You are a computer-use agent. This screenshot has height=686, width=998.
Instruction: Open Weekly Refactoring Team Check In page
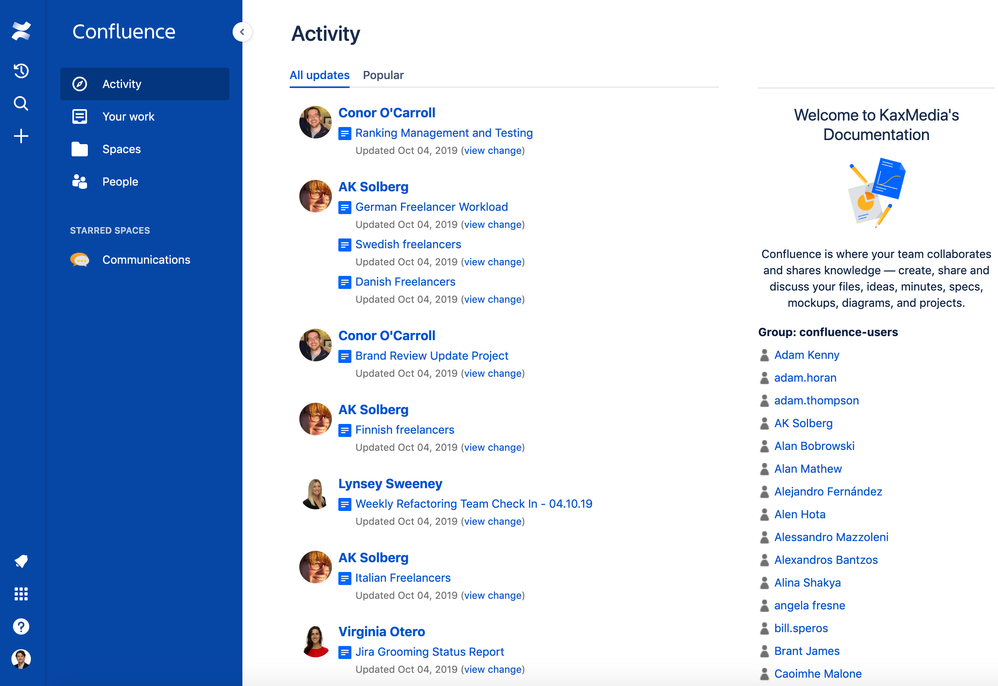click(474, 503)
